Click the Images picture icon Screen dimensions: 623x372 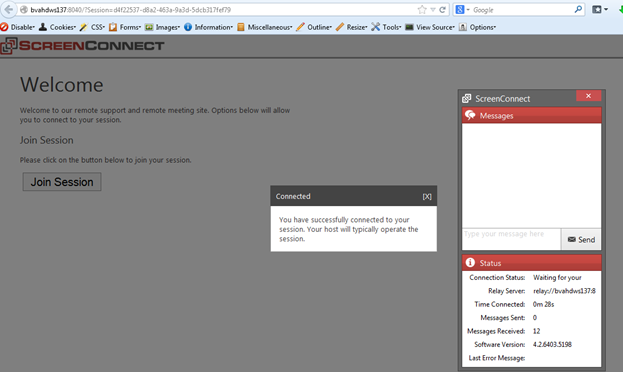149,27
